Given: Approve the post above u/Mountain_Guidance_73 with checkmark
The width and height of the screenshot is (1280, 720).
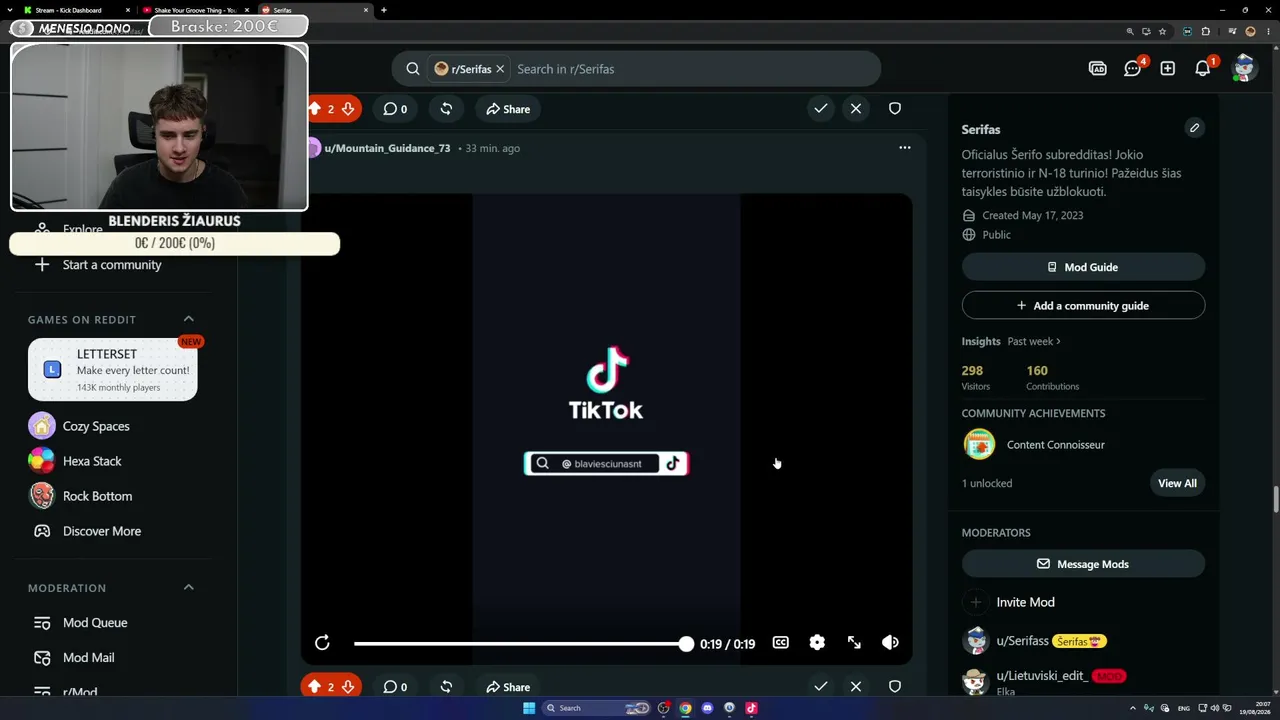Looking at the screenshot, I should pos(821,109).
